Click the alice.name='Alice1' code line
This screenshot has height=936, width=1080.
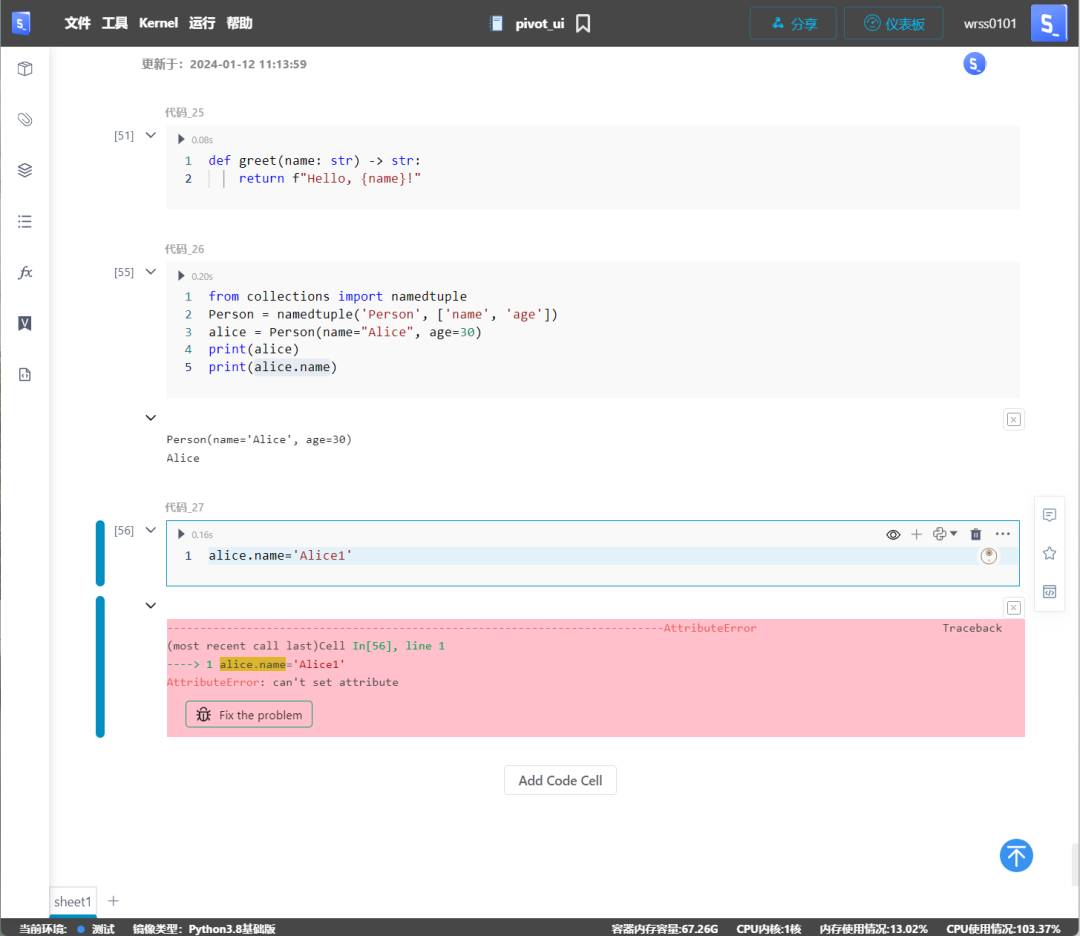tap(280, 555)
